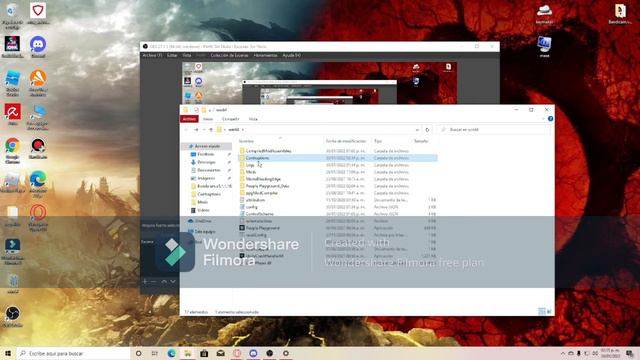This screenshot has width=640, height=360.
Task: Open the OBS Studio desktop shortcut
Action: (12, 316)
